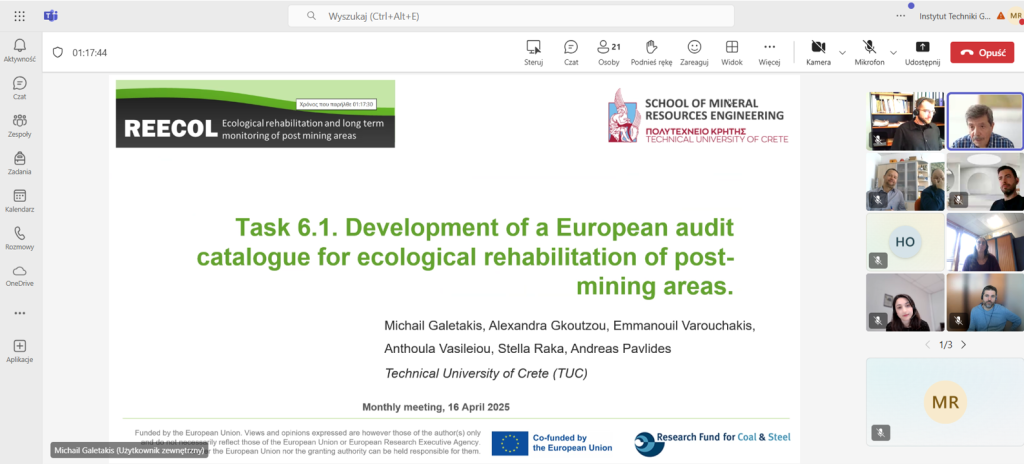Select the highlighted speaker video tile
Screen dimensions: 1024x464
coord(985,122)
